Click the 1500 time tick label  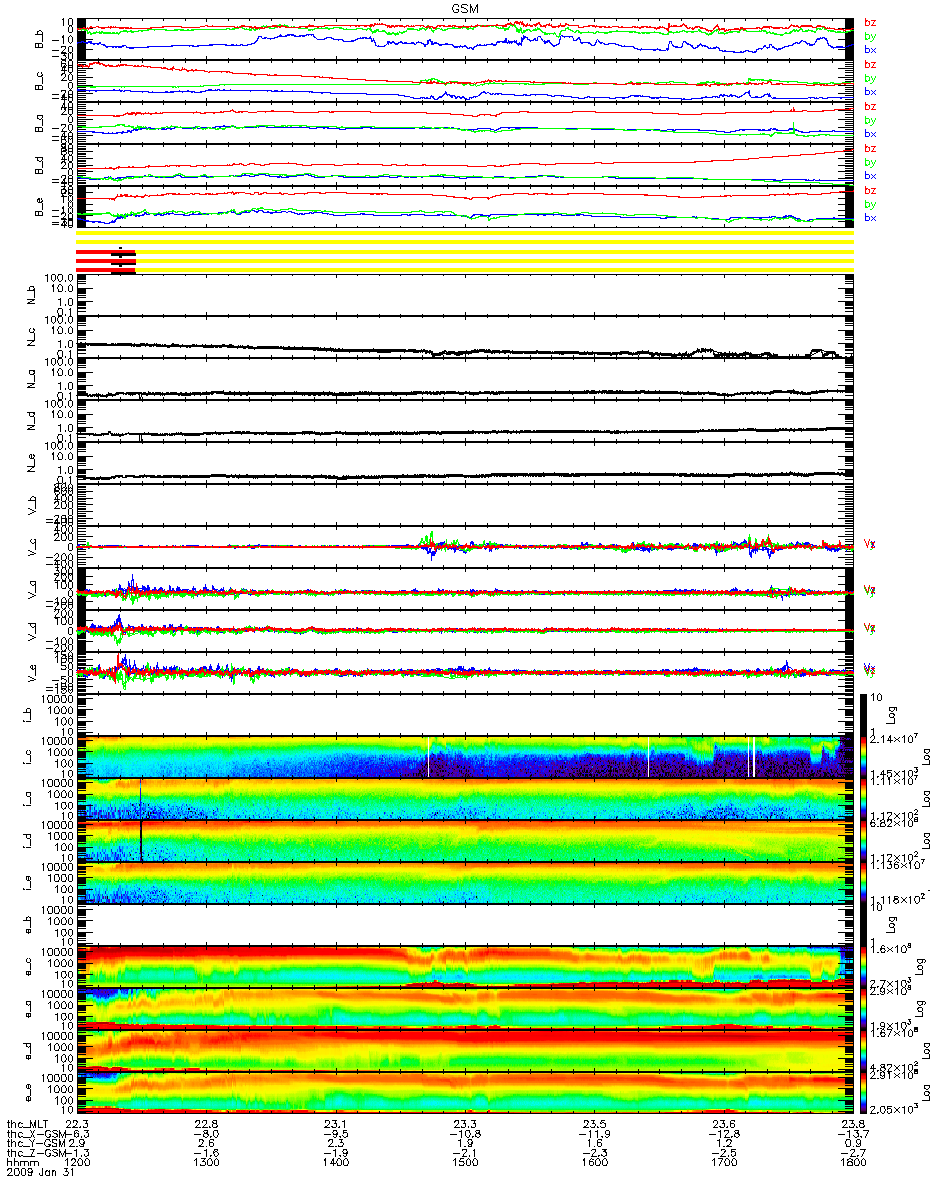pos(464,1163)
